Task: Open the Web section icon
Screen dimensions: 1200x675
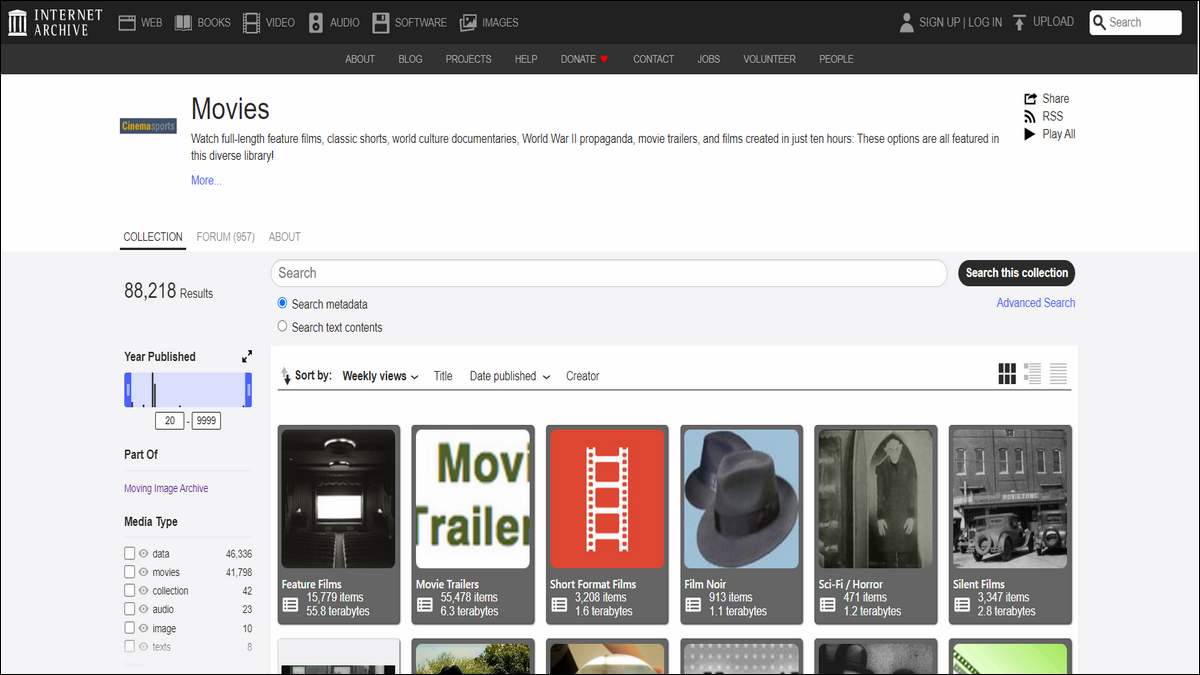Action: tap(127, 22)
